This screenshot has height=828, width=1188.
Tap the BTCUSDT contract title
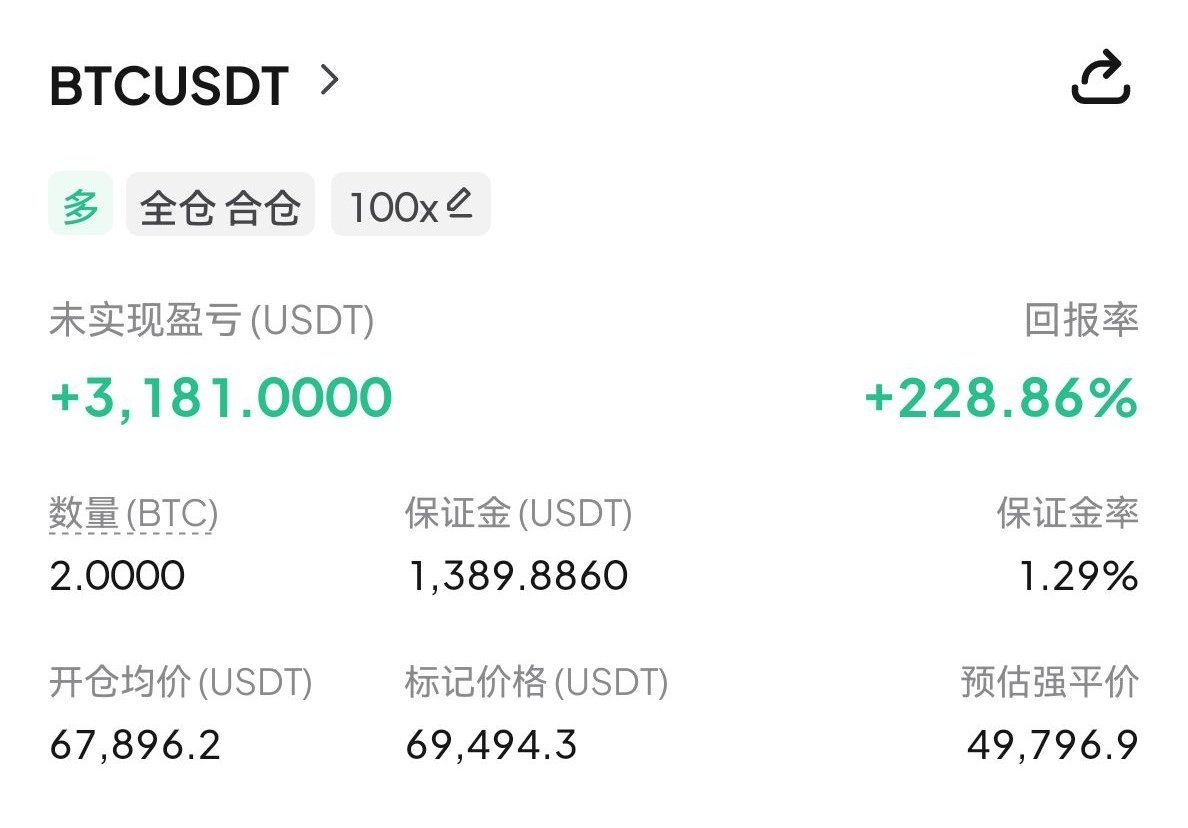click(x=169, y=86)
